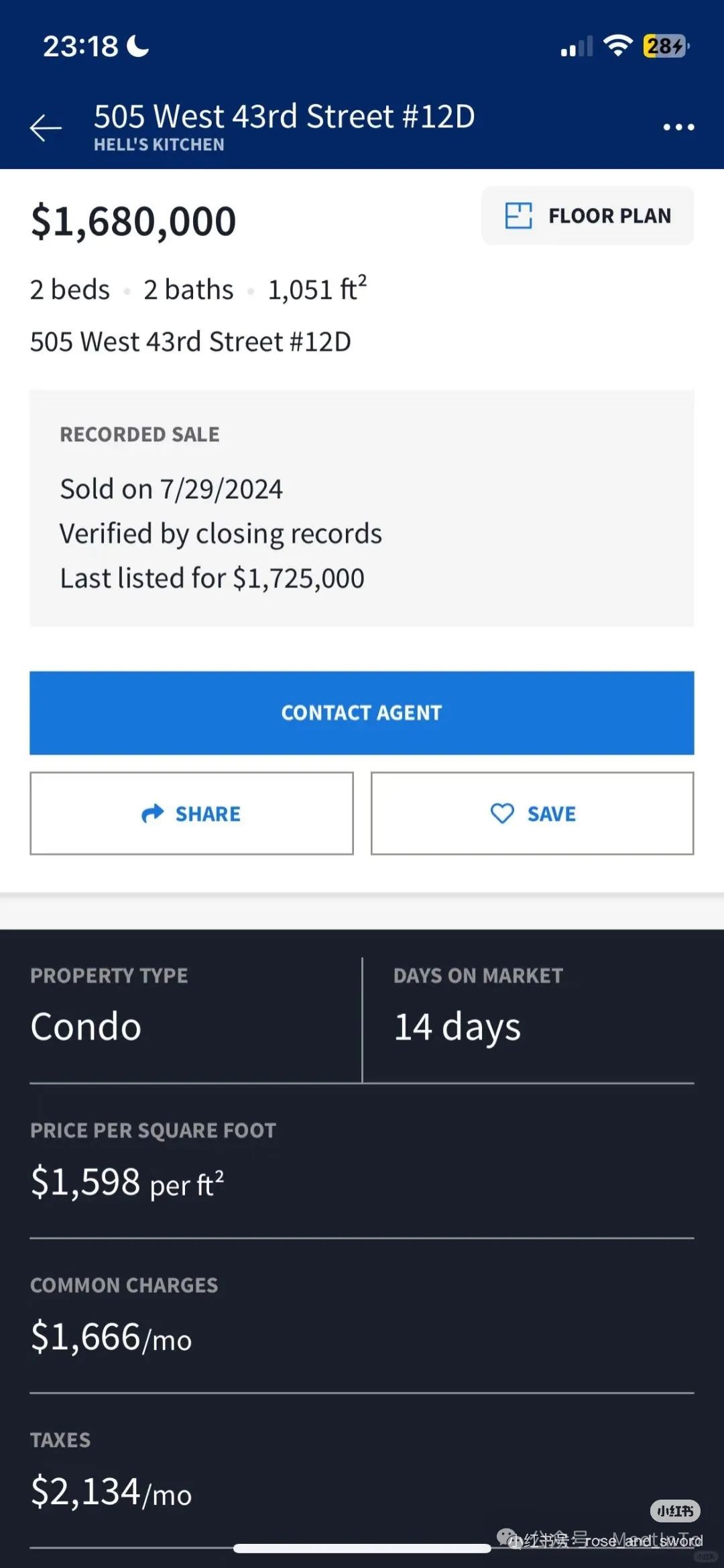Open the three-dot more options menu
The height and width of the screenshot is (1568, 724).
[678, 127]
